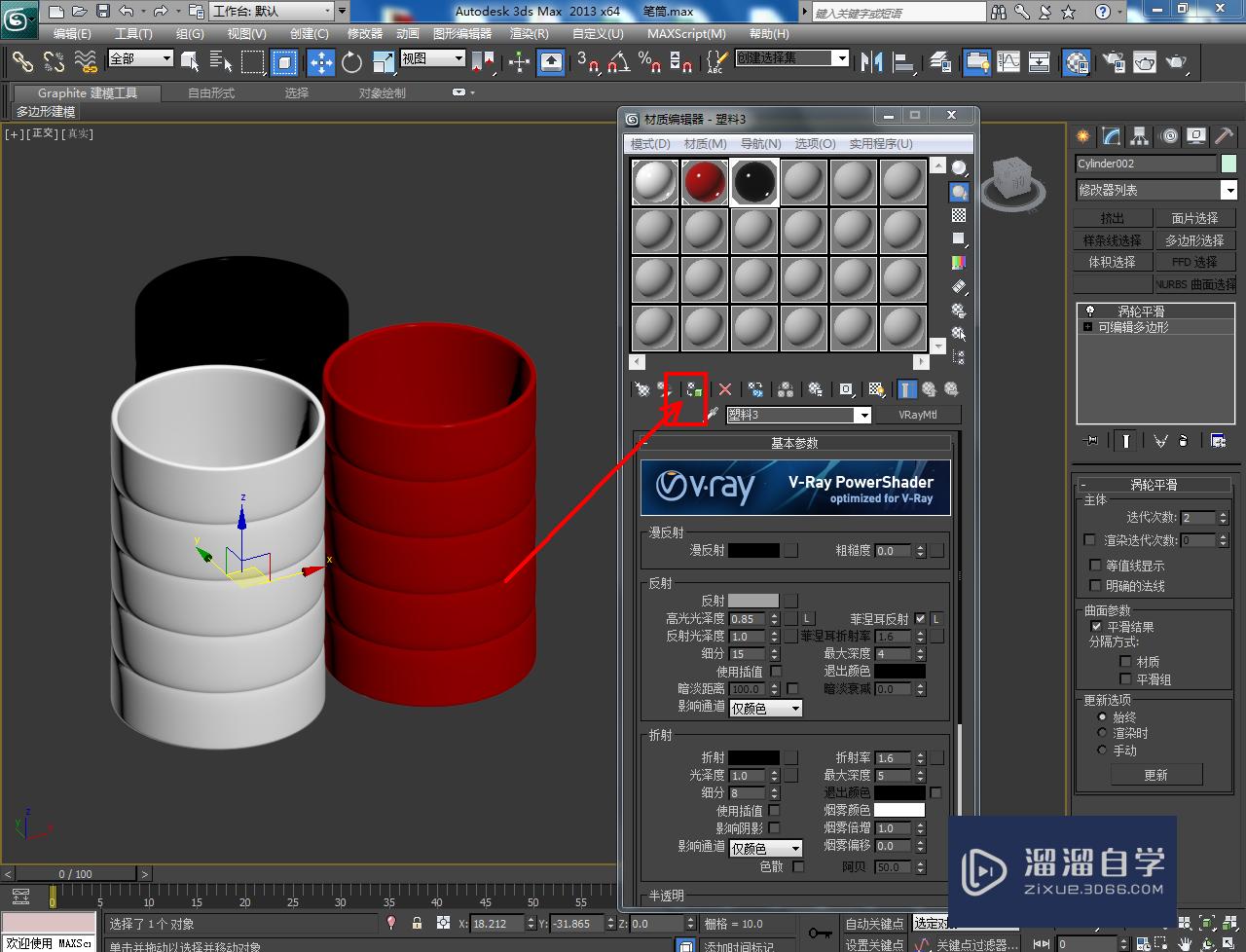This screenshot has height=952, width=1246.
Task: Open 修改器列表 dropdown
Action: pyautogui.click(x=1155, y=190)
